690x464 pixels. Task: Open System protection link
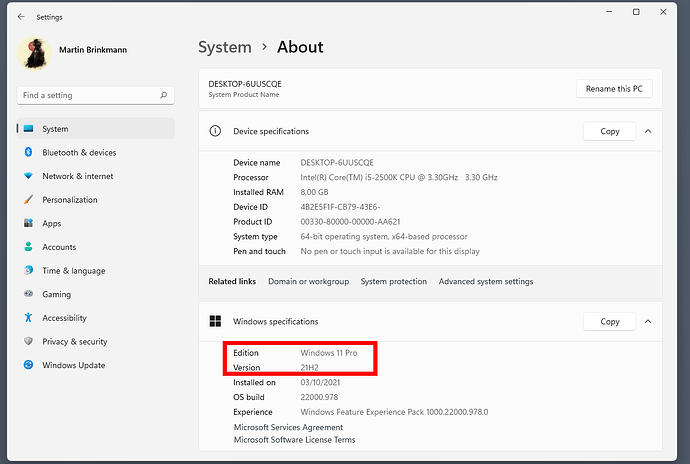[x=393, y=281]
